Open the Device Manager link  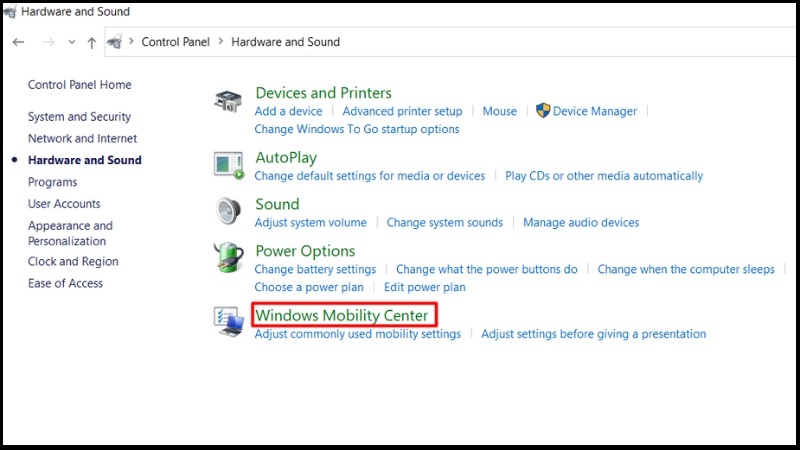coord(594,111)
